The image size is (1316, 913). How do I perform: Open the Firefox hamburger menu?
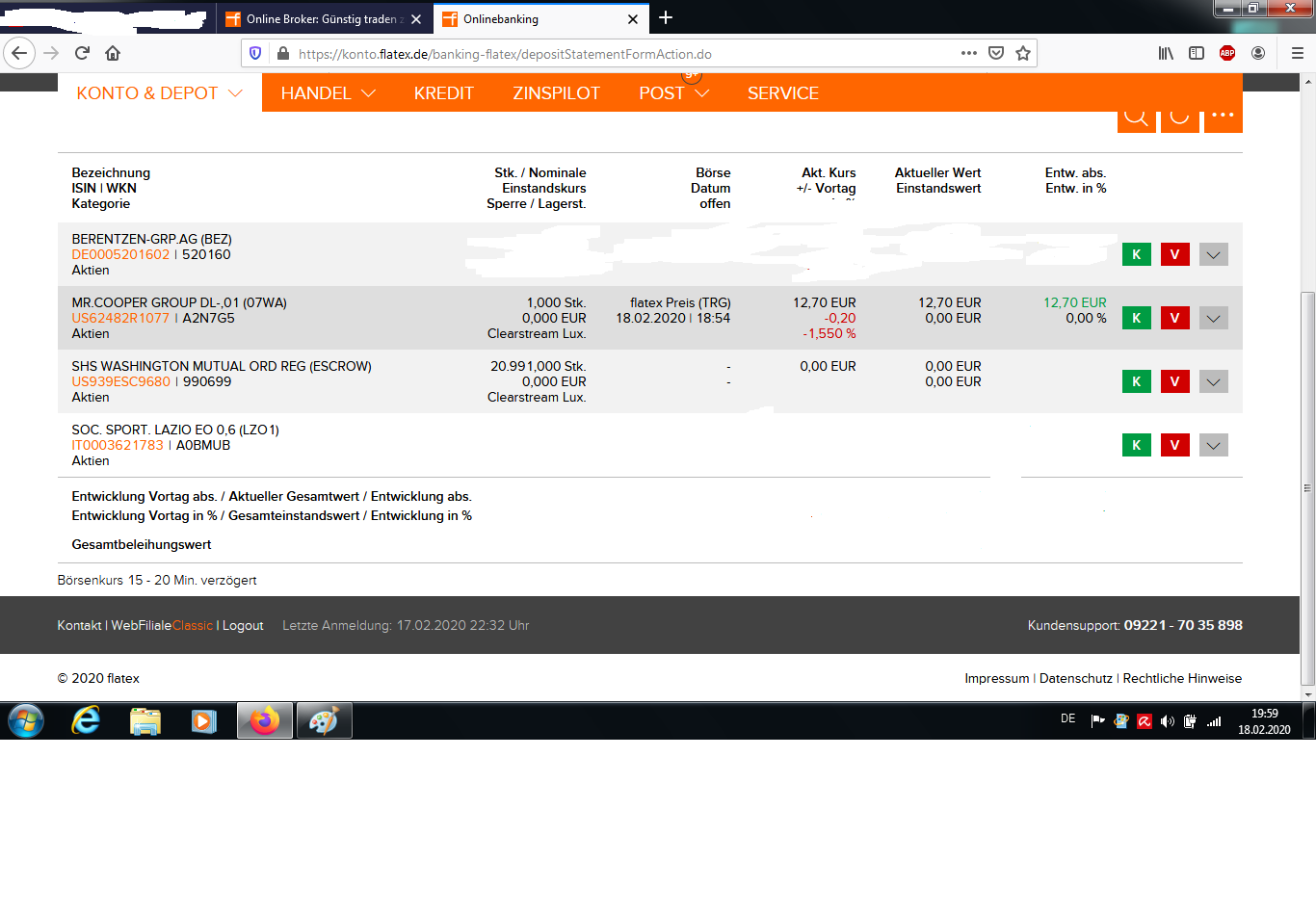point(1297,53)
